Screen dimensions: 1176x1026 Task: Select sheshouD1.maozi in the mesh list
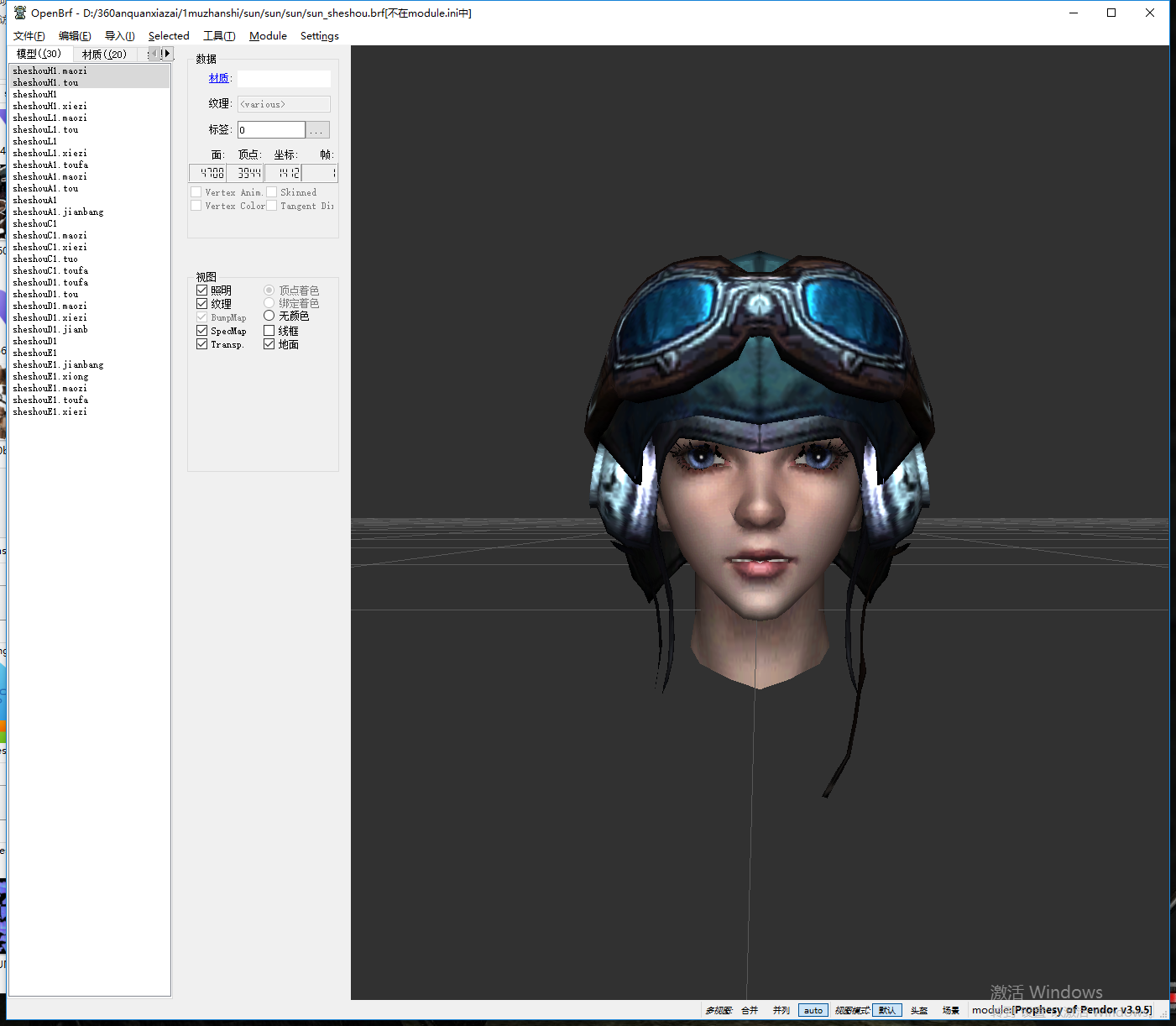click(89, 306)
